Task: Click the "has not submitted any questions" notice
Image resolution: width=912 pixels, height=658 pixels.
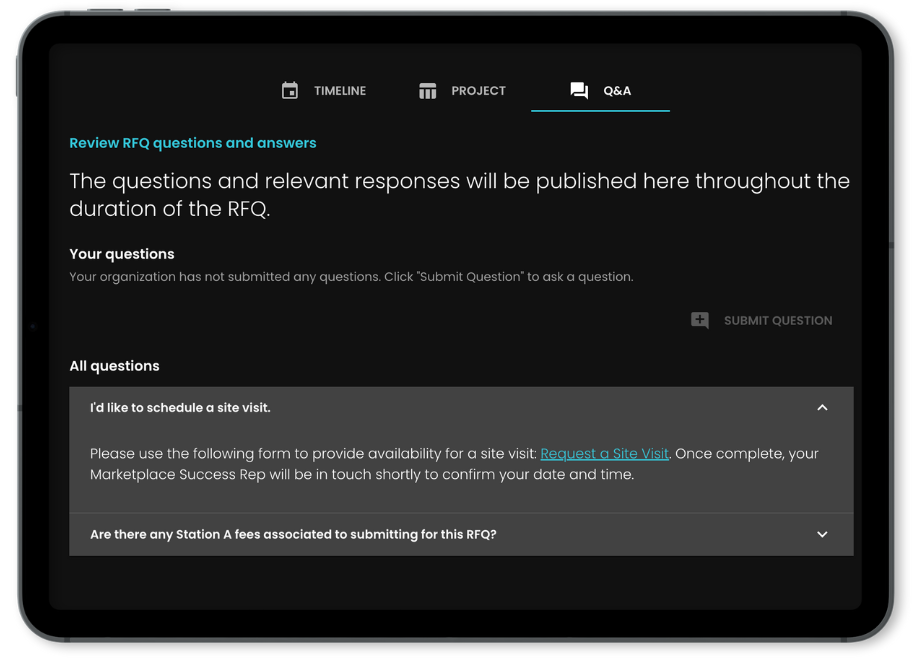Action: (350, 277)
